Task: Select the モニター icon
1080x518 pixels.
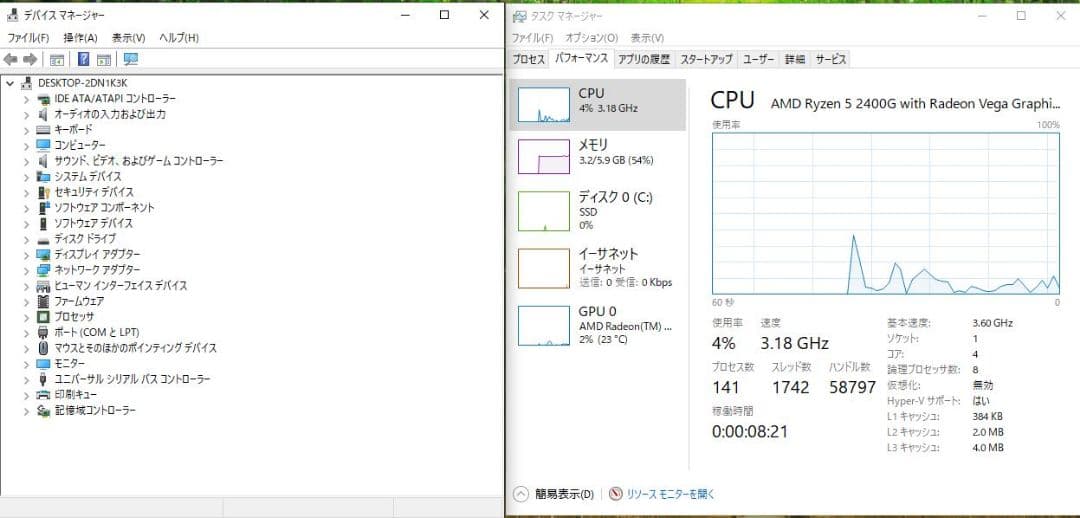Action: tap(43, 364)
